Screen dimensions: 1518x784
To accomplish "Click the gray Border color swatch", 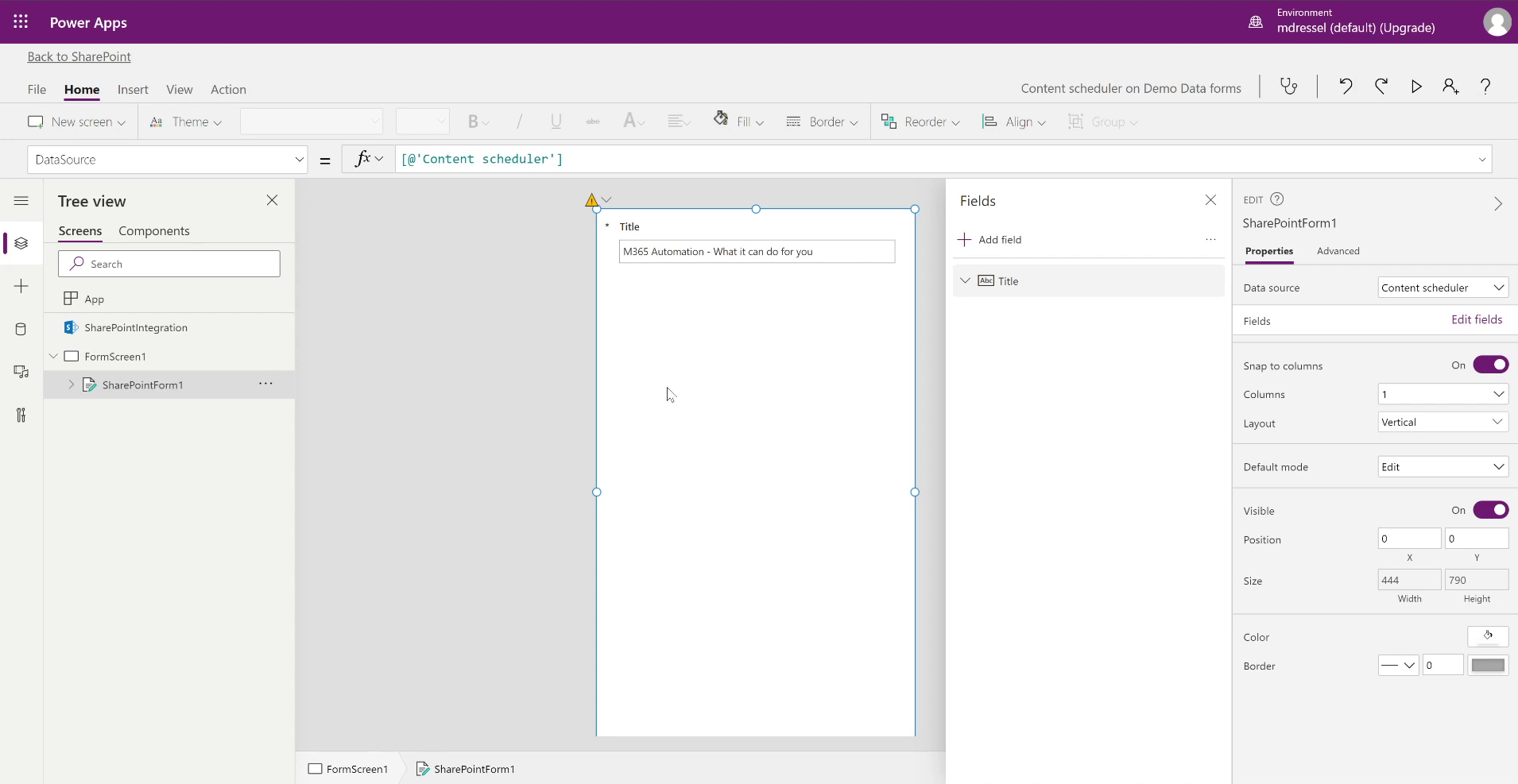I will (x=1488, y=665).
